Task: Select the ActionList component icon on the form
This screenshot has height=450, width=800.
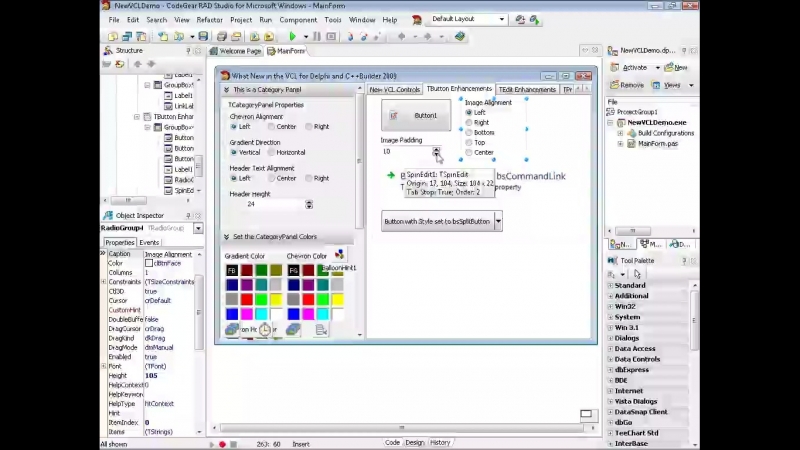Action: [321, 330]
